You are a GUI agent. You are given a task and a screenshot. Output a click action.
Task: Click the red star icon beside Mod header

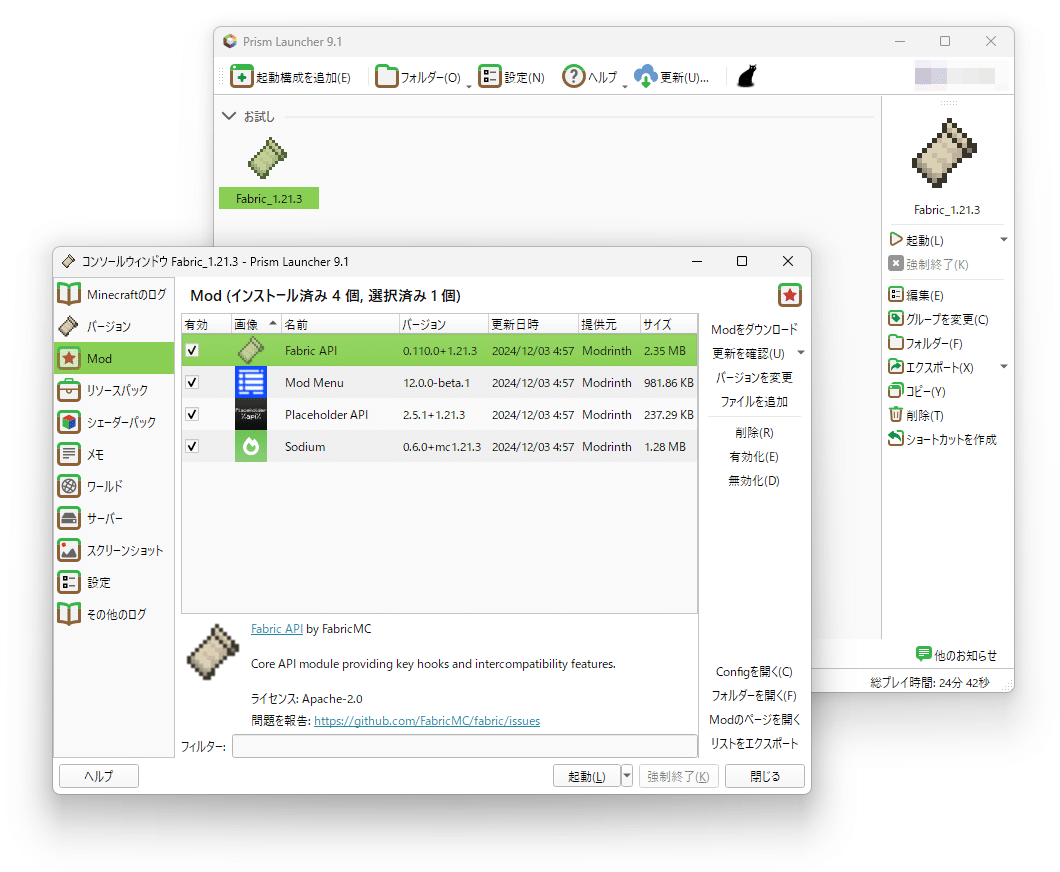pyautogui.click(x=790, y=295)
